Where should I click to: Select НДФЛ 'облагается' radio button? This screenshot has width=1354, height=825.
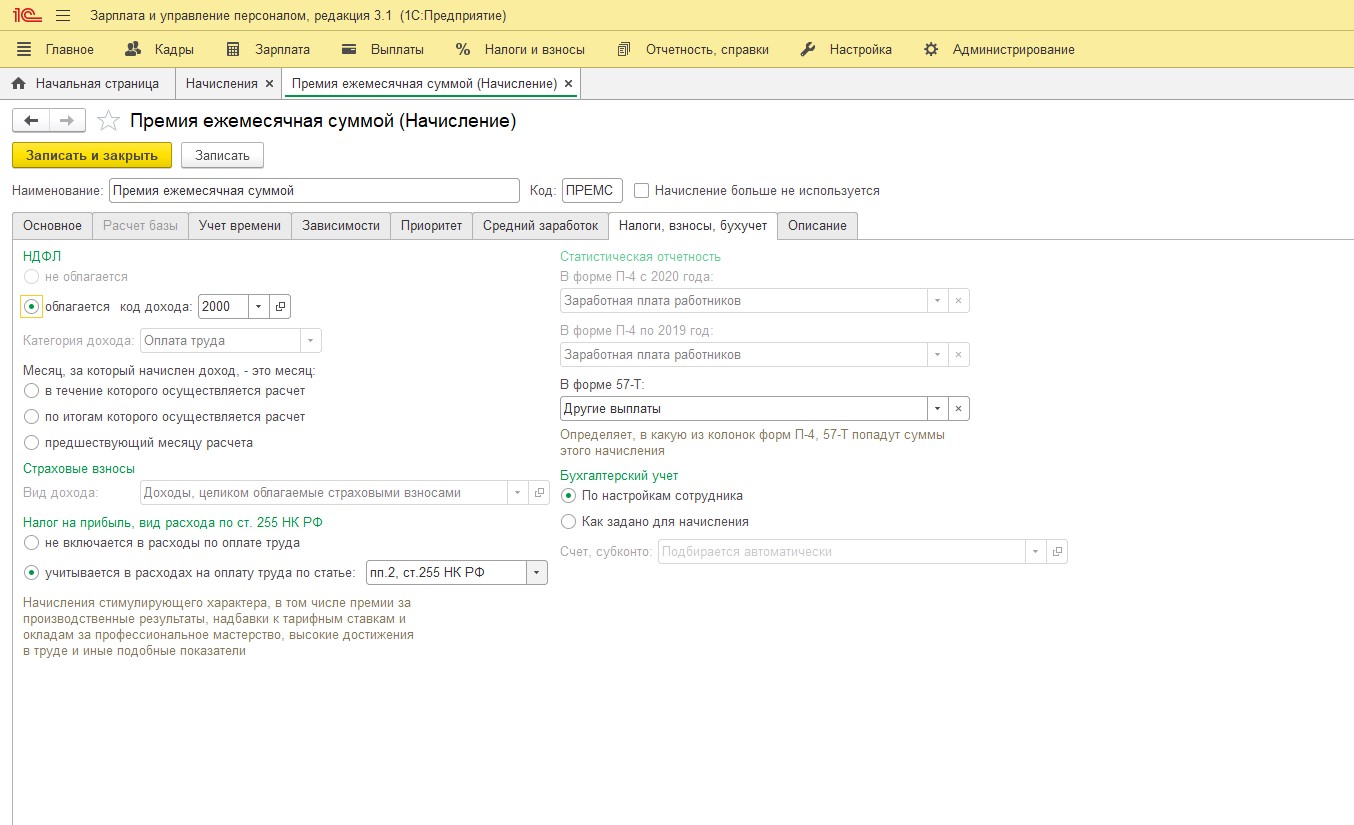[32, 307]
